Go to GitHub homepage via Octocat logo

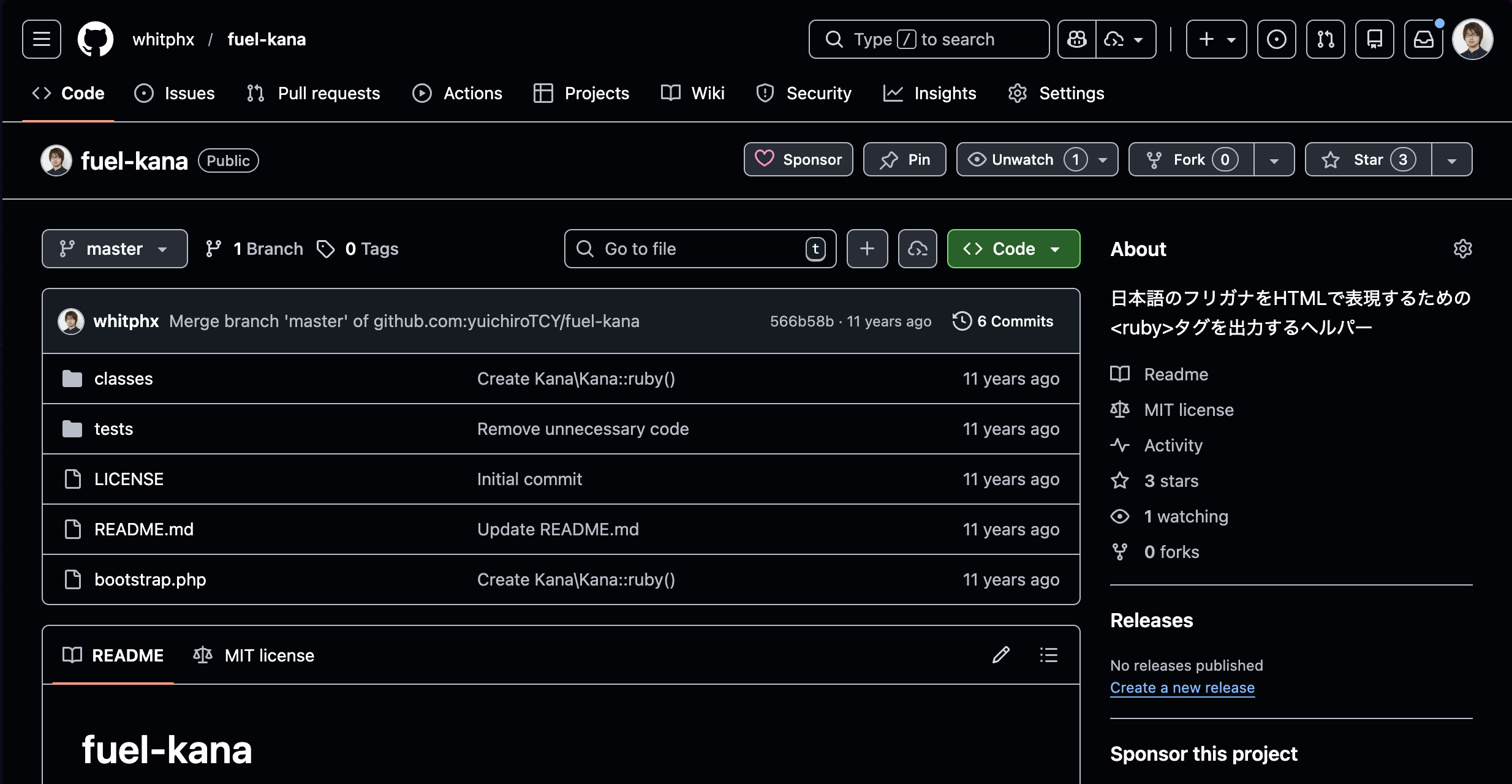coord(96,39)
